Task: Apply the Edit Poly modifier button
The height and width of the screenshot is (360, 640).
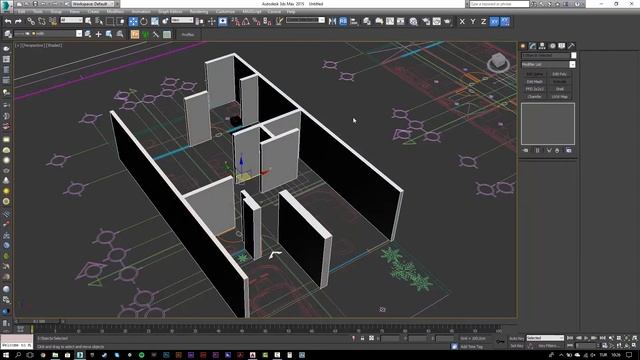Action: click(560, 74)
